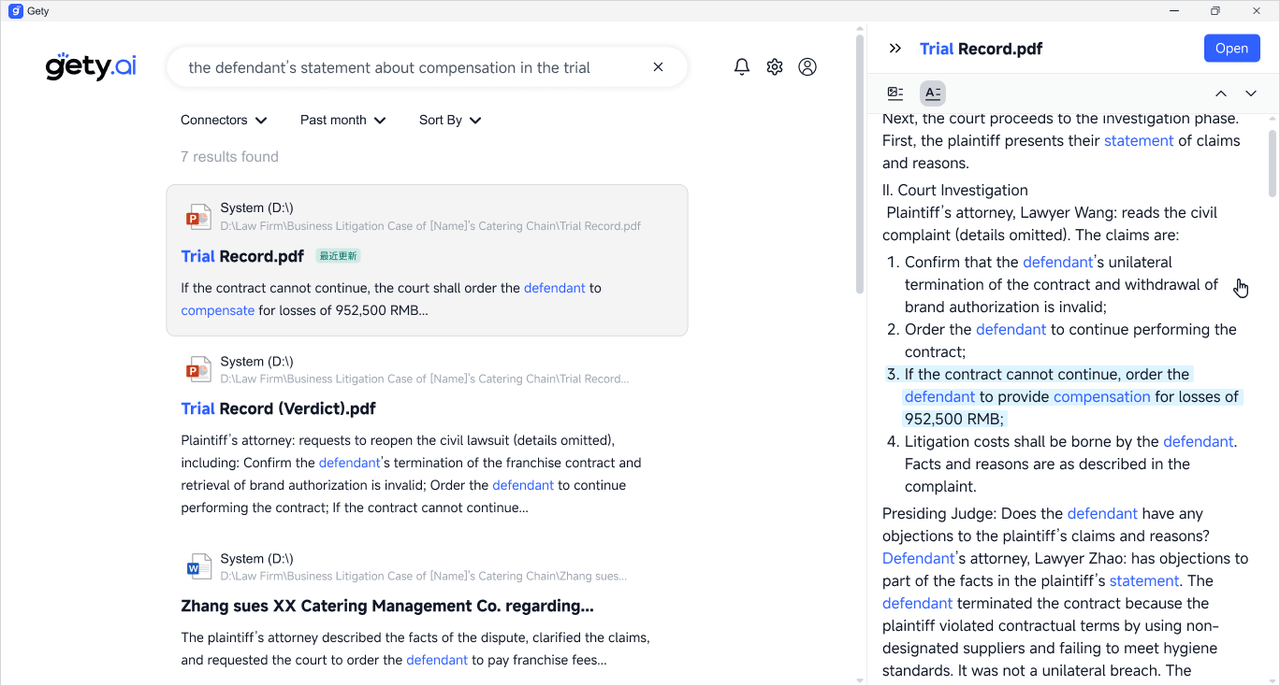Jump to previous match with up arrow
The width and height of the screenshot is (1280, 686).
(x=1220, y=93)
